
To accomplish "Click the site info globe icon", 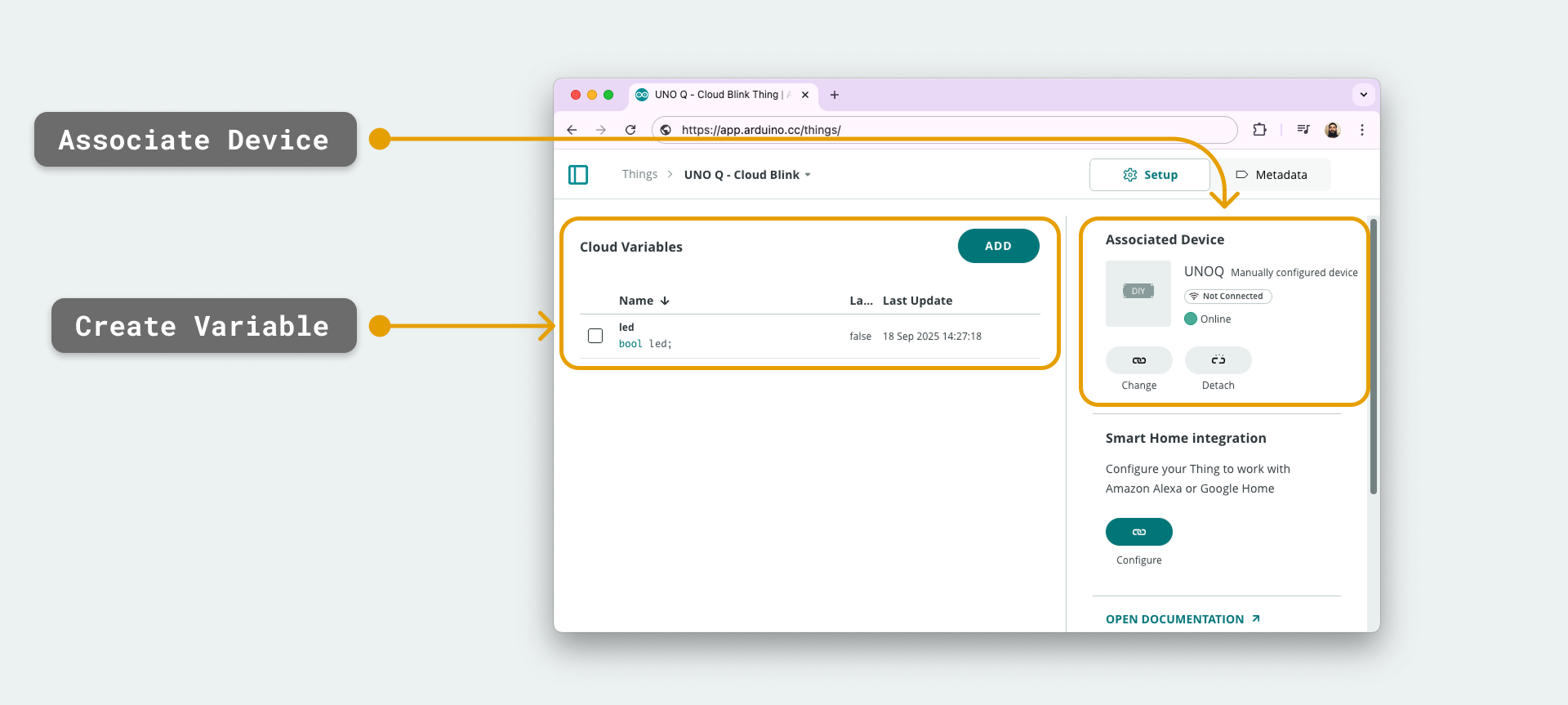I will tap(666, 130).
